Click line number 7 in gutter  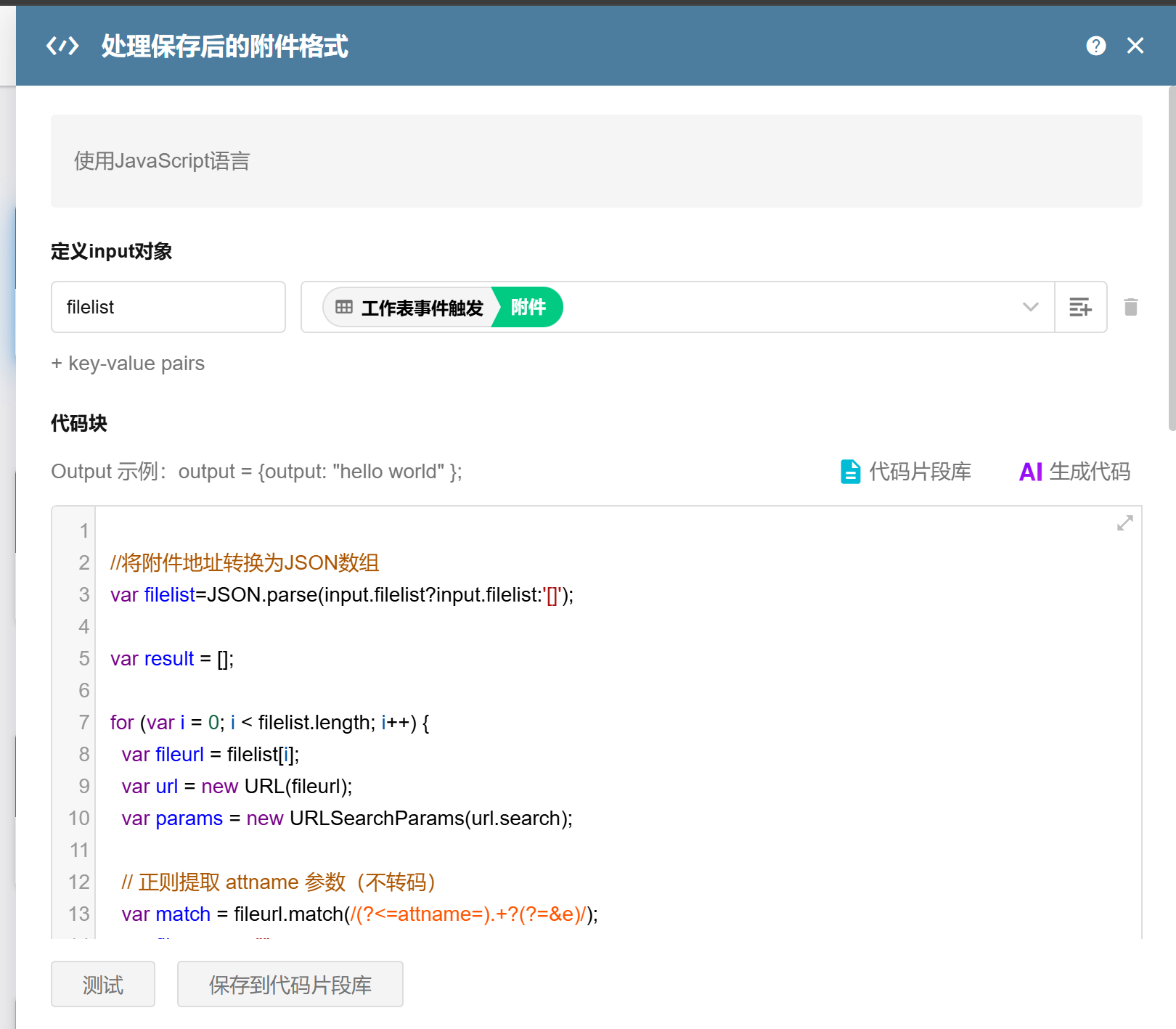coord(83,723)
